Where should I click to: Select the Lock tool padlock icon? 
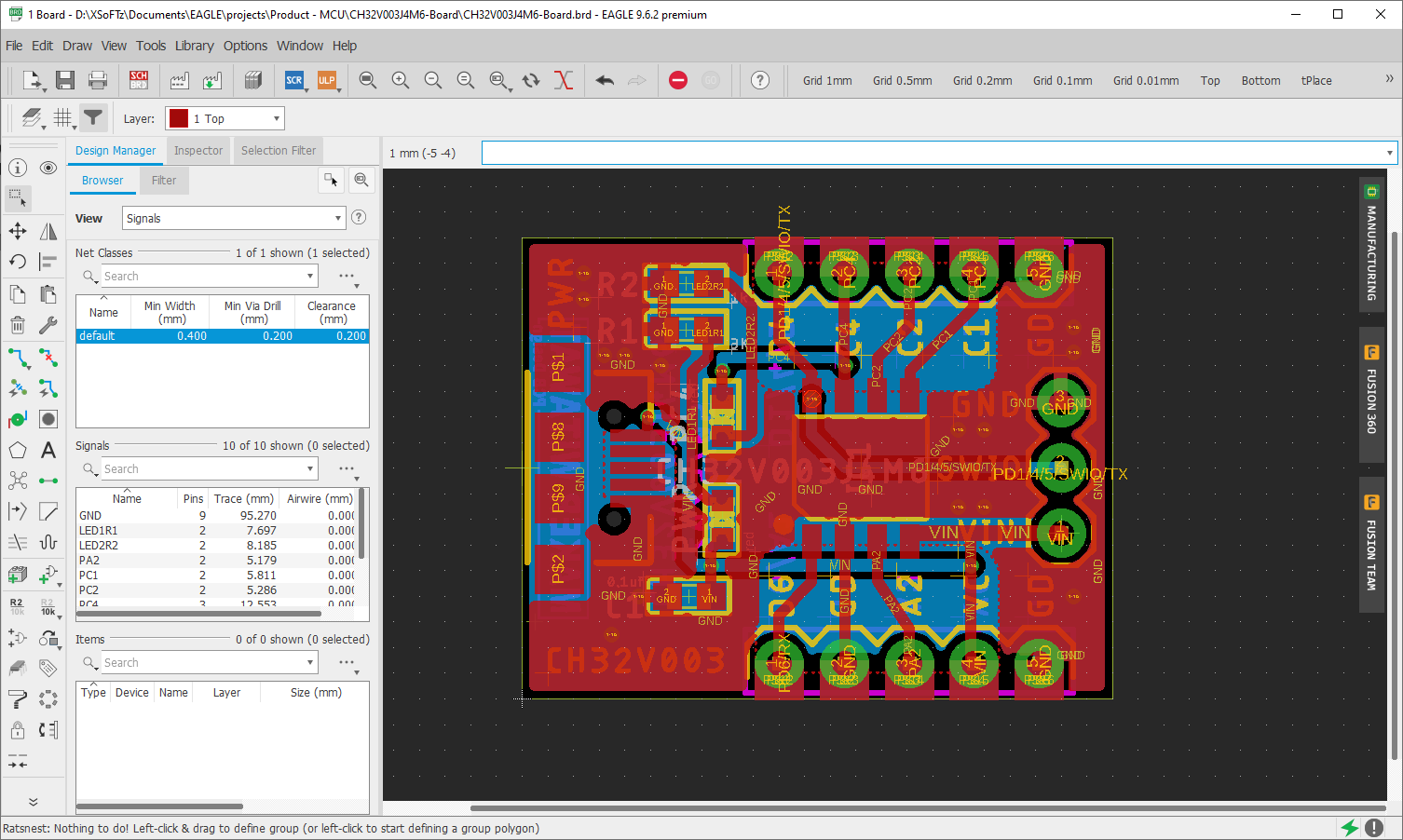pos(18,730)
